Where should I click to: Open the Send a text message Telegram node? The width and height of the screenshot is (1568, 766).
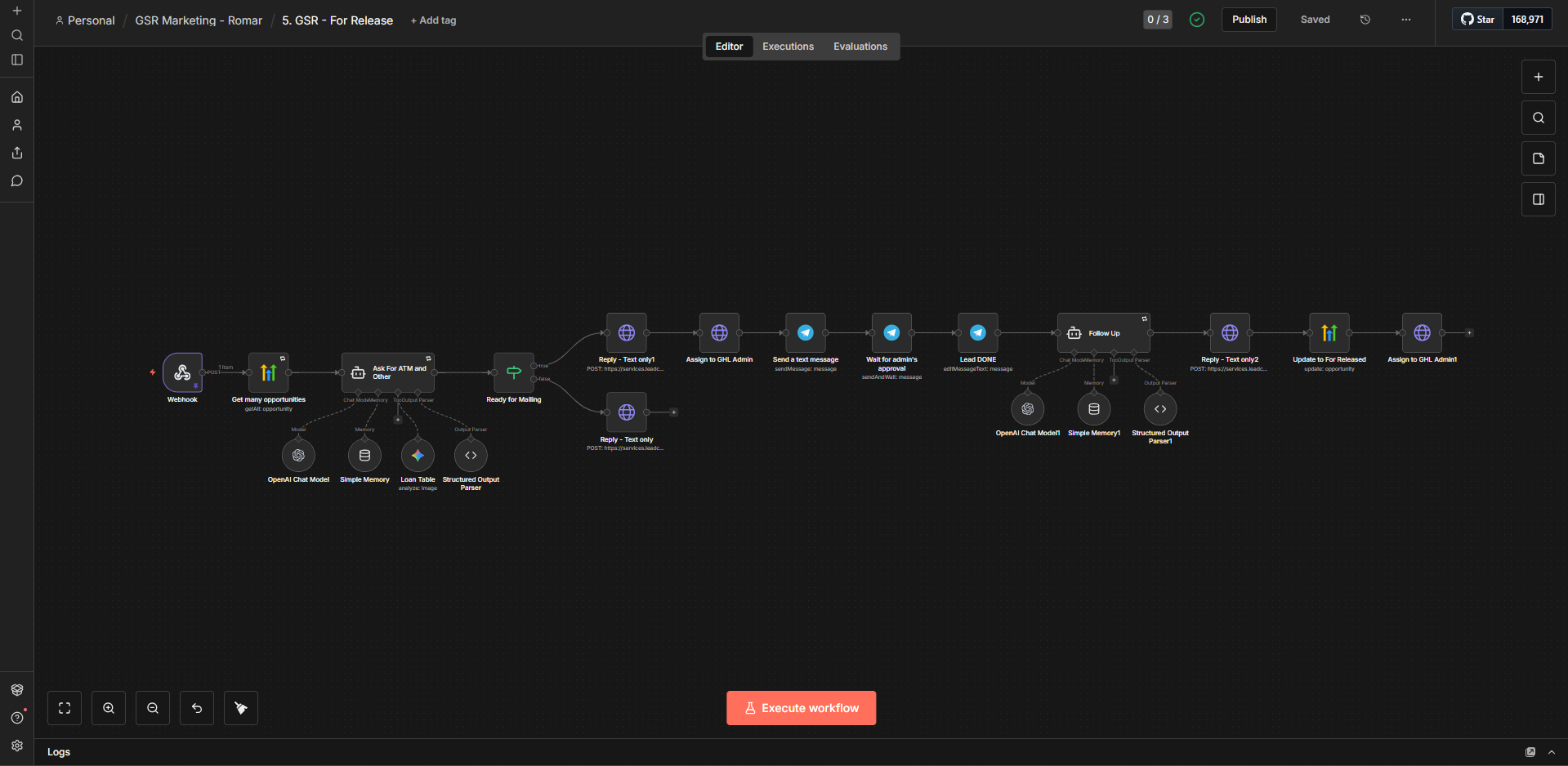(x=806, y=332)
